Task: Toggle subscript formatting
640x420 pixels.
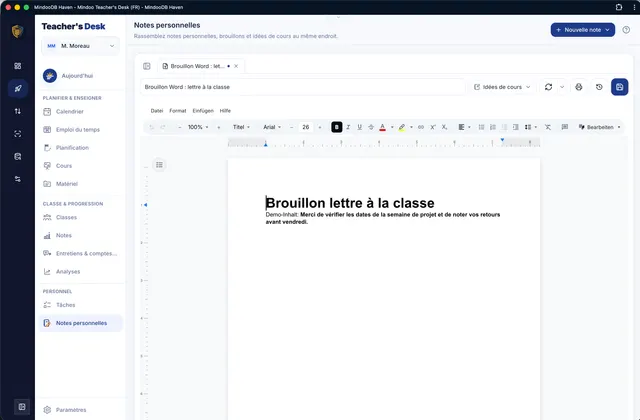Action: (444, 127)
